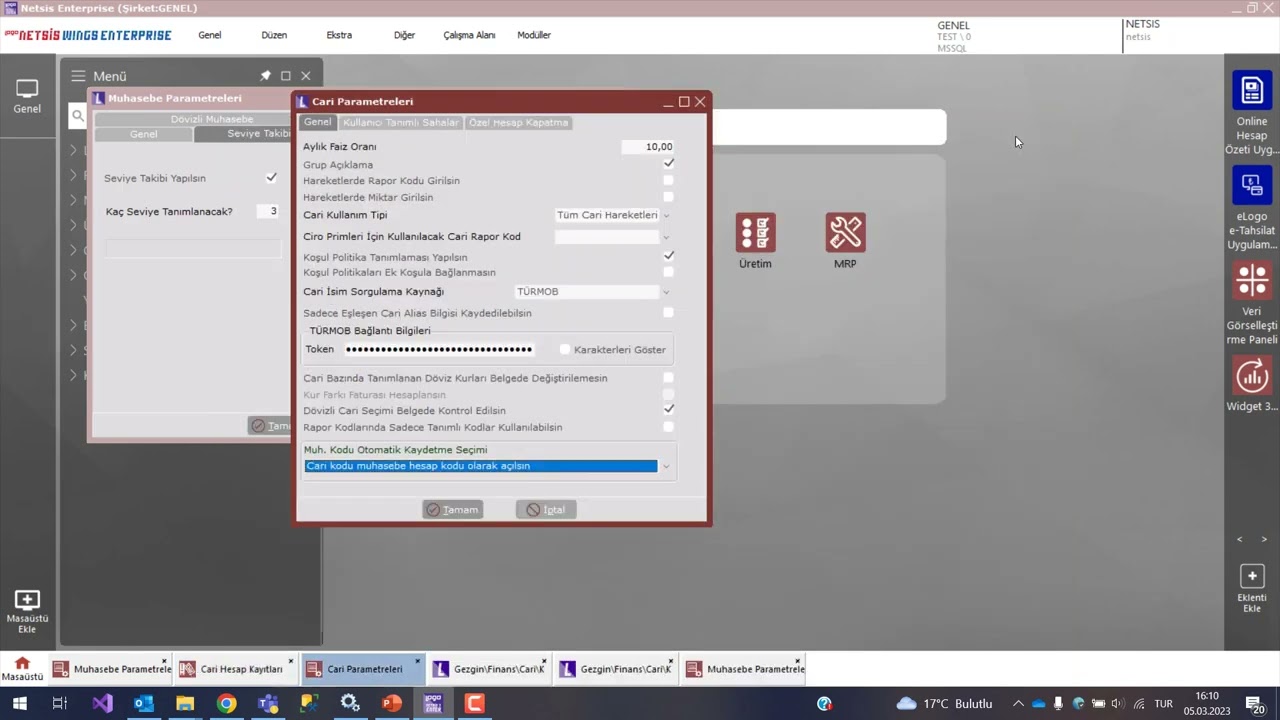Open the Modüller menu

534,35
